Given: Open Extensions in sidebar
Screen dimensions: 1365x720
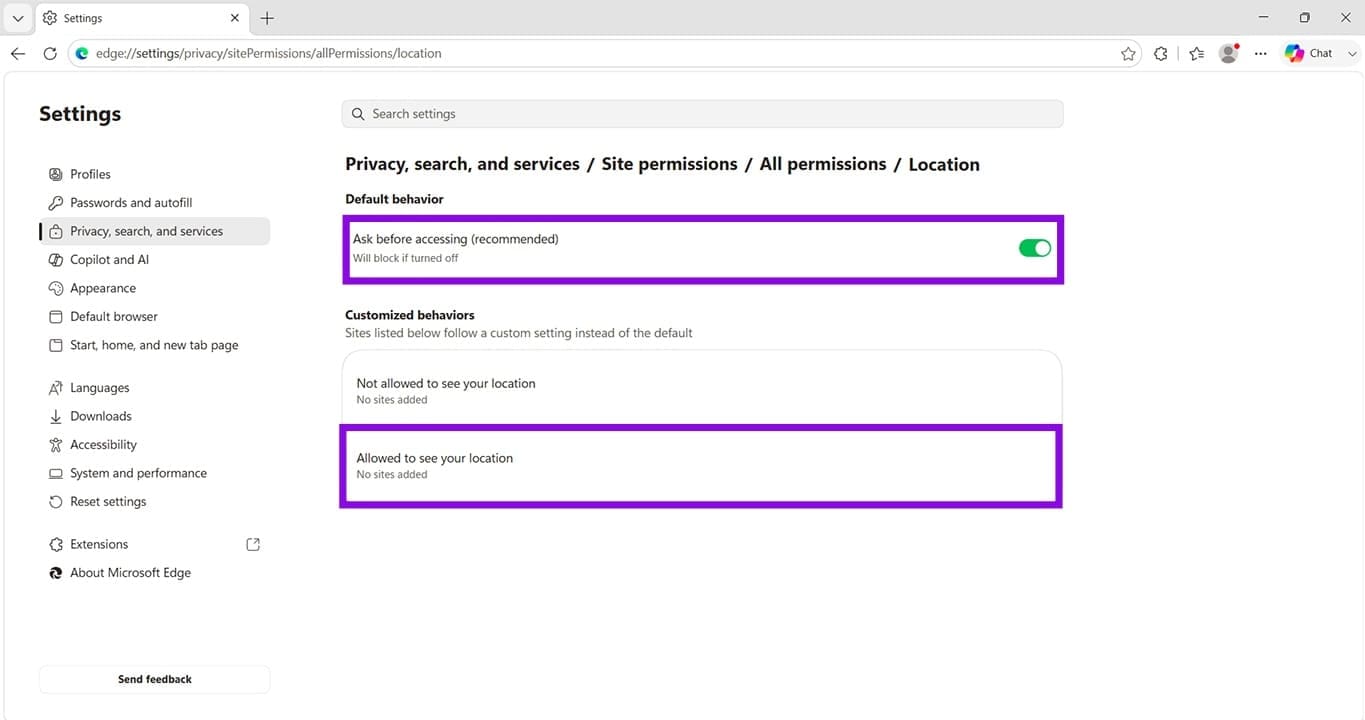Looking at the screenshot, I should tap(155, 544).
